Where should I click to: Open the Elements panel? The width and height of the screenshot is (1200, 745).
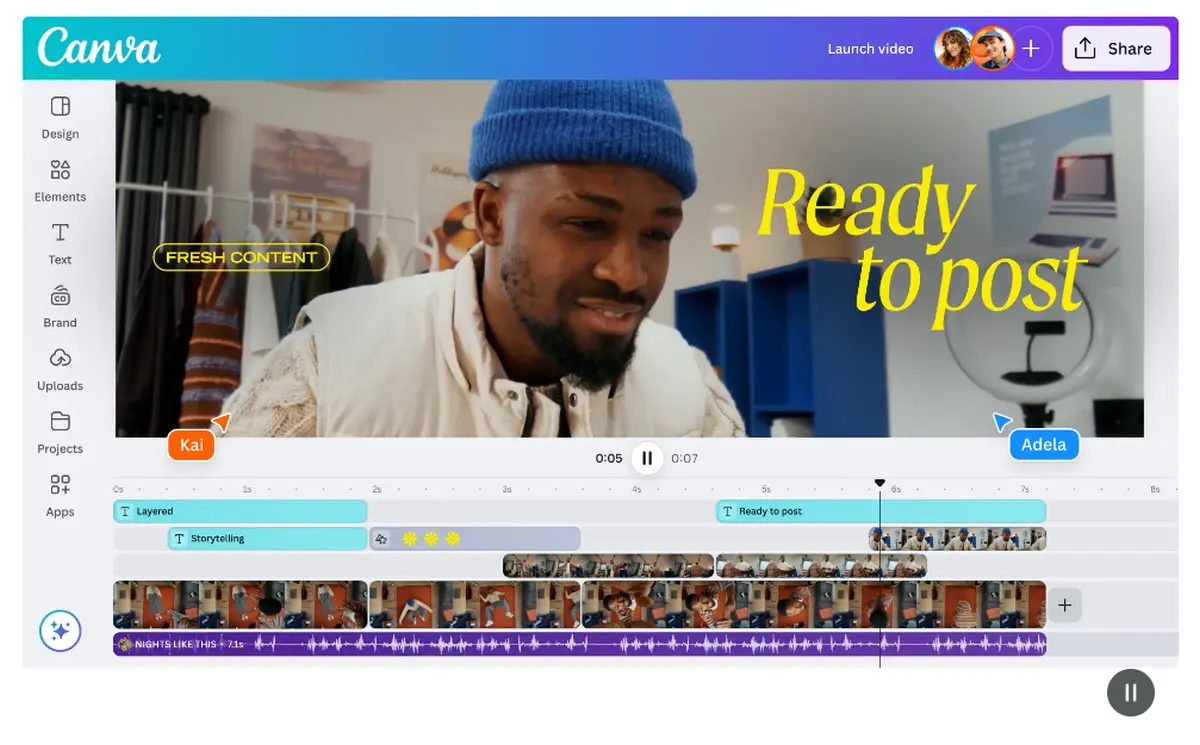(59, 180)
